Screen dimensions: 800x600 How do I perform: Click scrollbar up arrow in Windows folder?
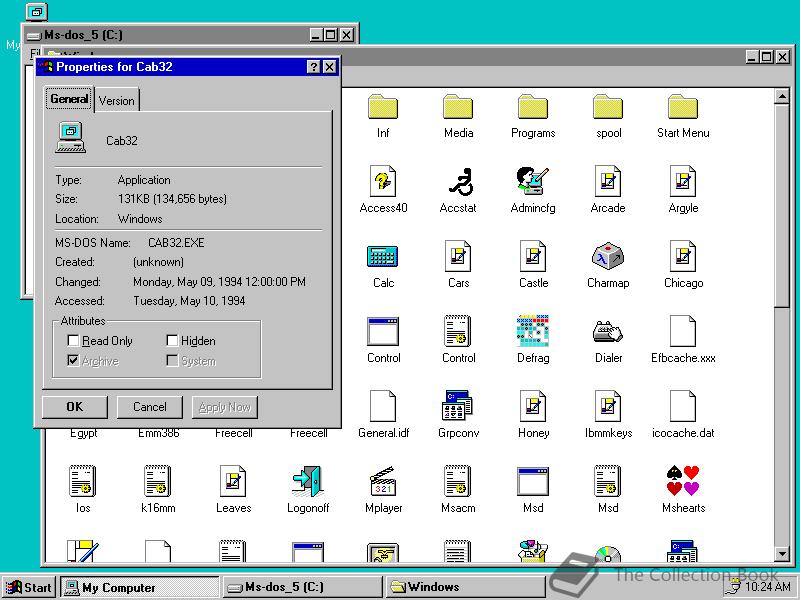[782, 96]
